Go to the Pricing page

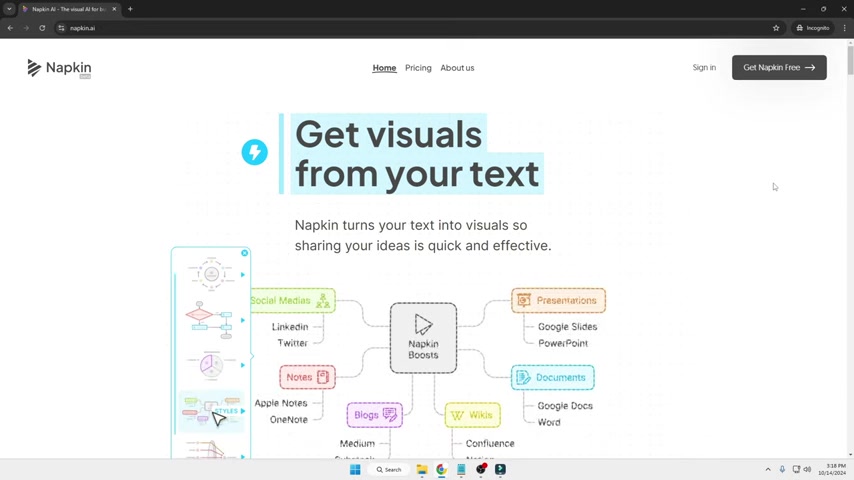(x=418, y=68)
